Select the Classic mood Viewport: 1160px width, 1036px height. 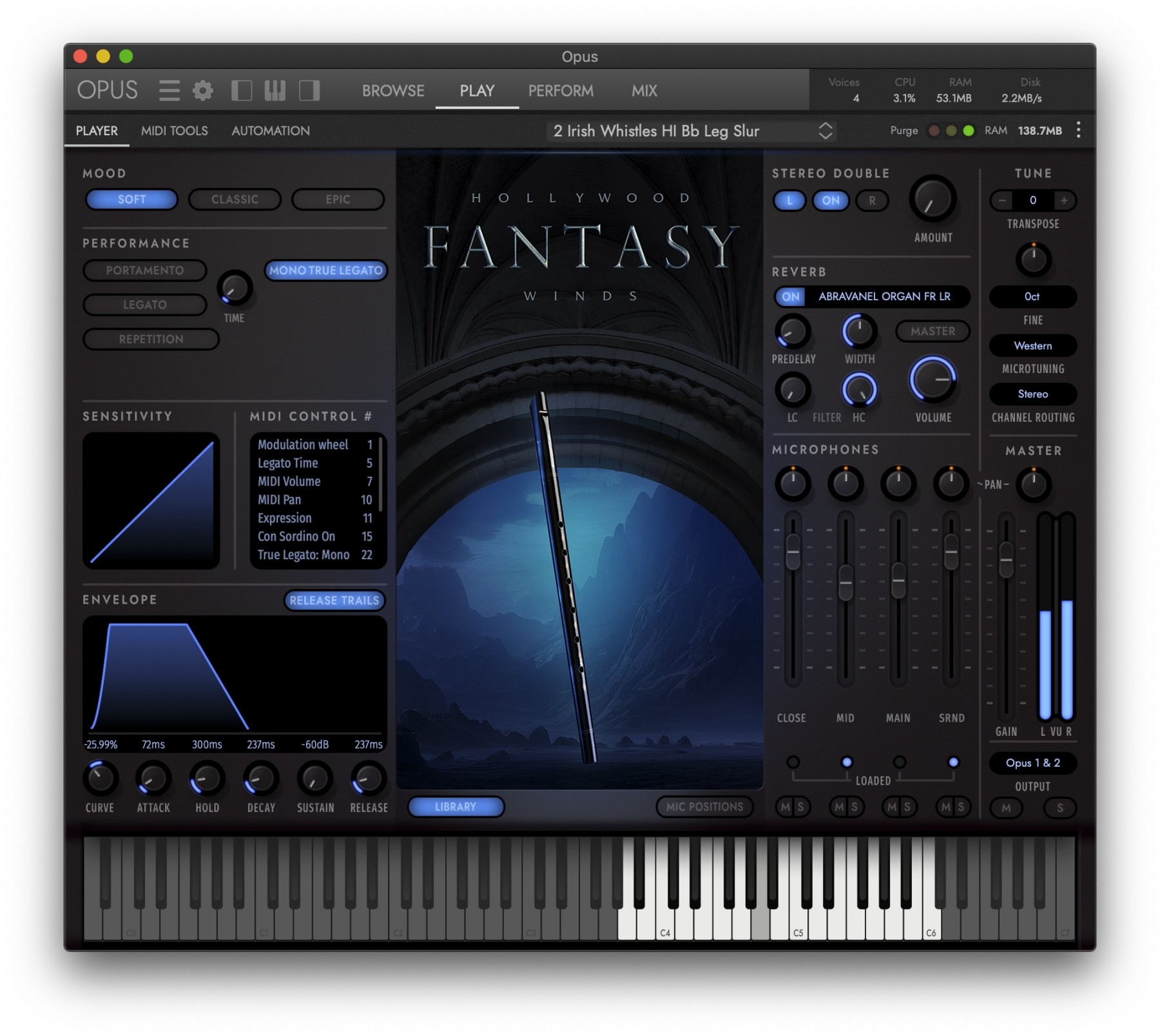coord(235,200)
